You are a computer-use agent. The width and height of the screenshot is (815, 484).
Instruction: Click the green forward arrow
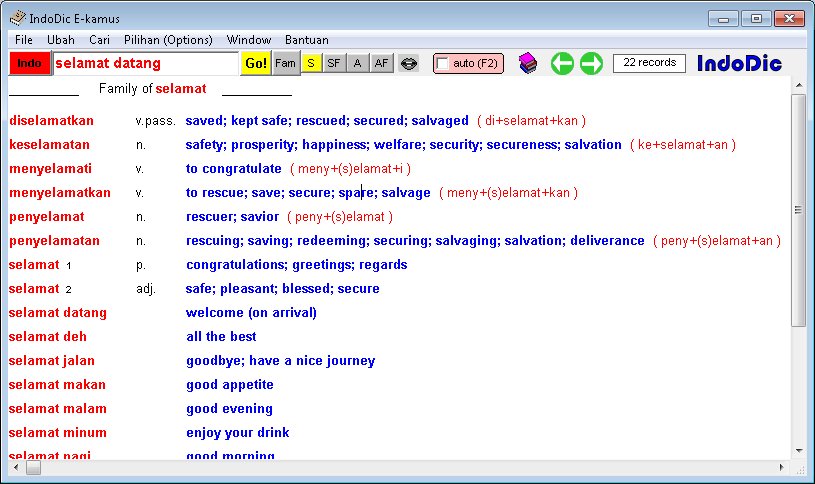591,63
